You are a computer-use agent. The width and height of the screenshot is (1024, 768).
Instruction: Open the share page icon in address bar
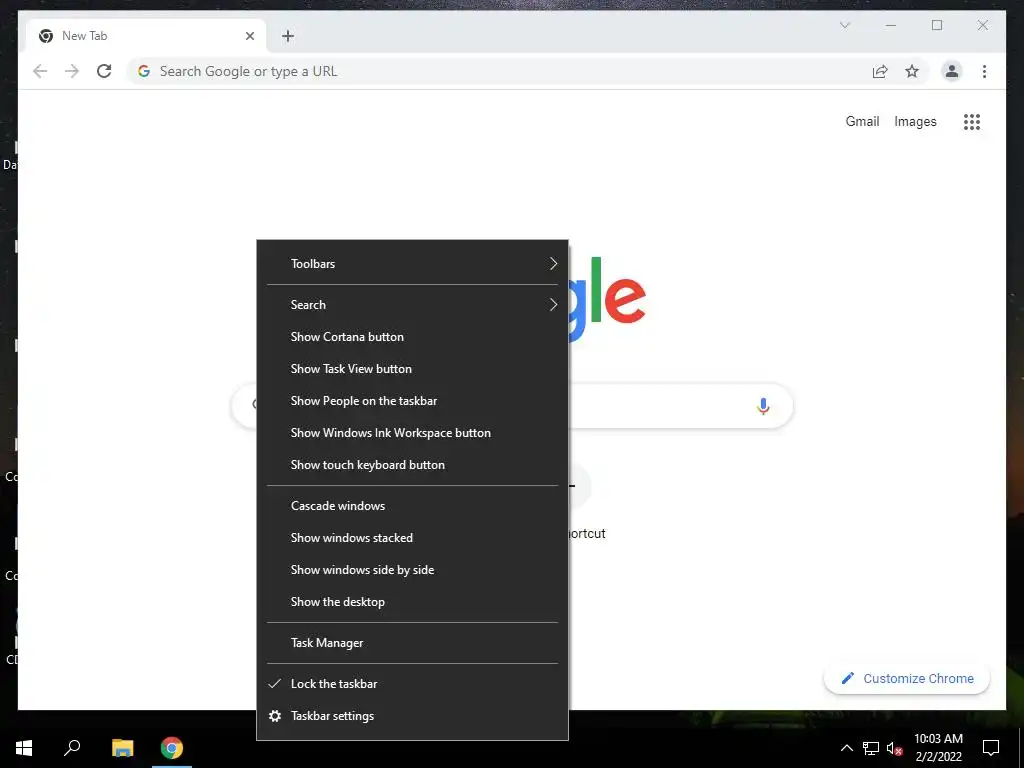click(x=880, y=71)
